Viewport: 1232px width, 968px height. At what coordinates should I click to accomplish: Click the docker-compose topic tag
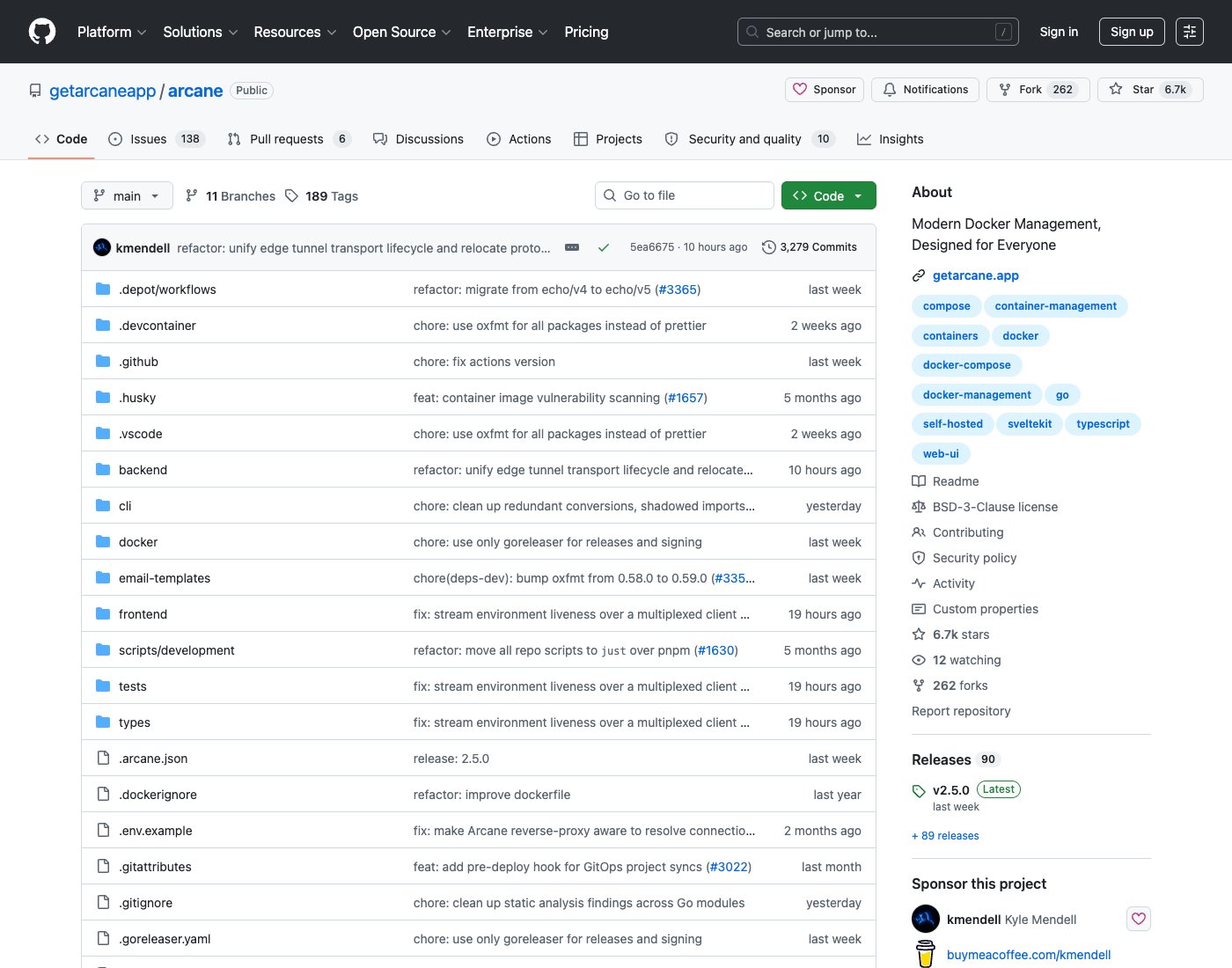point(966,364)
